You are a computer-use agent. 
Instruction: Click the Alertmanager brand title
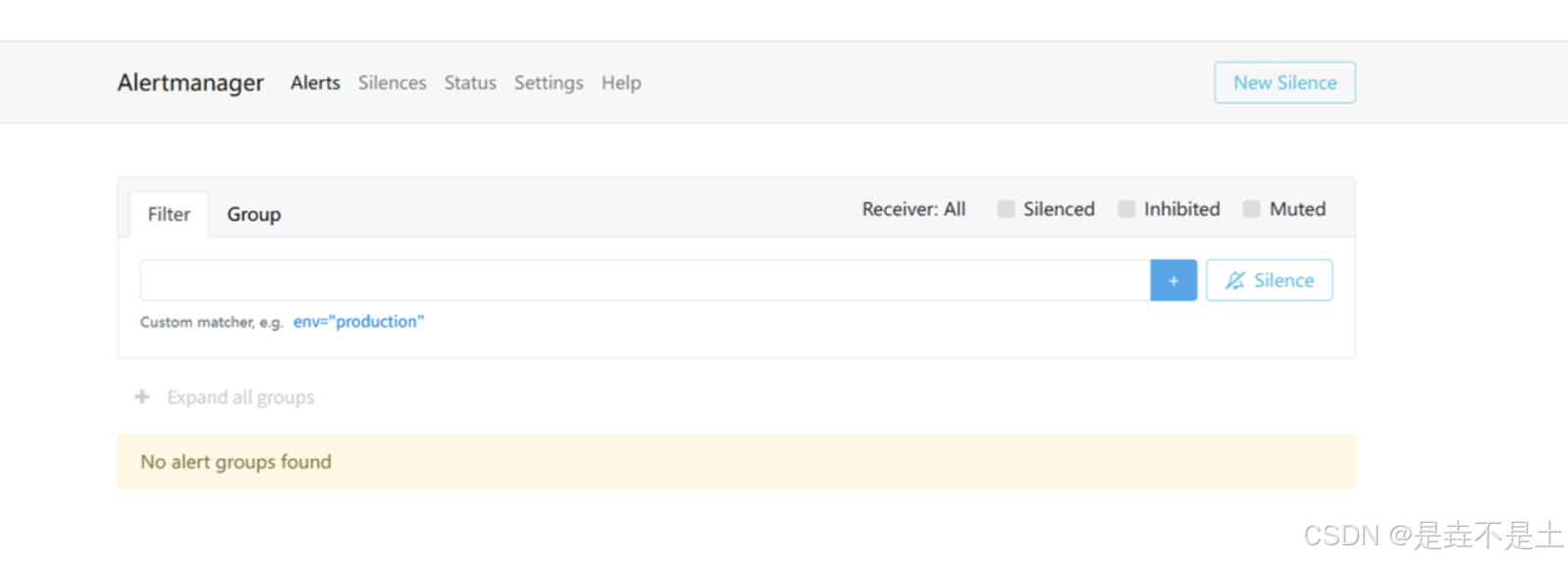click(190, 83)
